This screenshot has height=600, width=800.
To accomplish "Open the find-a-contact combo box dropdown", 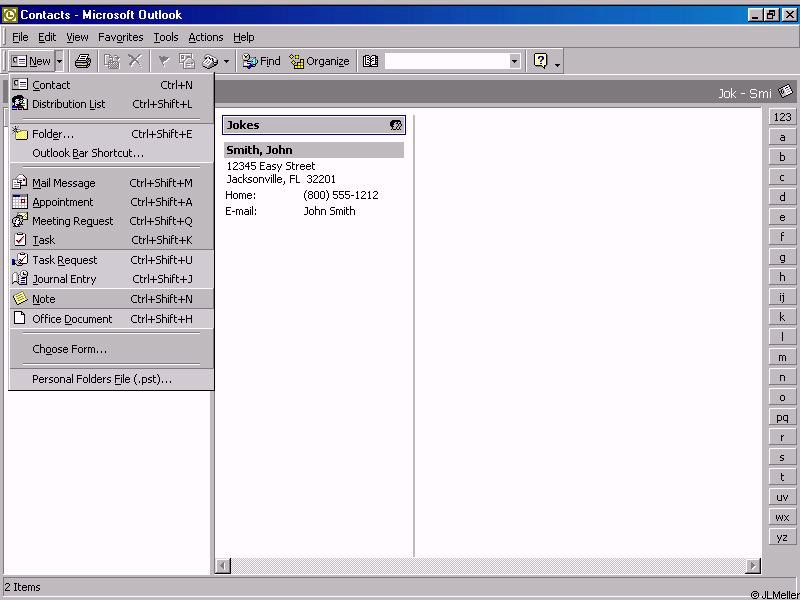I will [515, 61].
